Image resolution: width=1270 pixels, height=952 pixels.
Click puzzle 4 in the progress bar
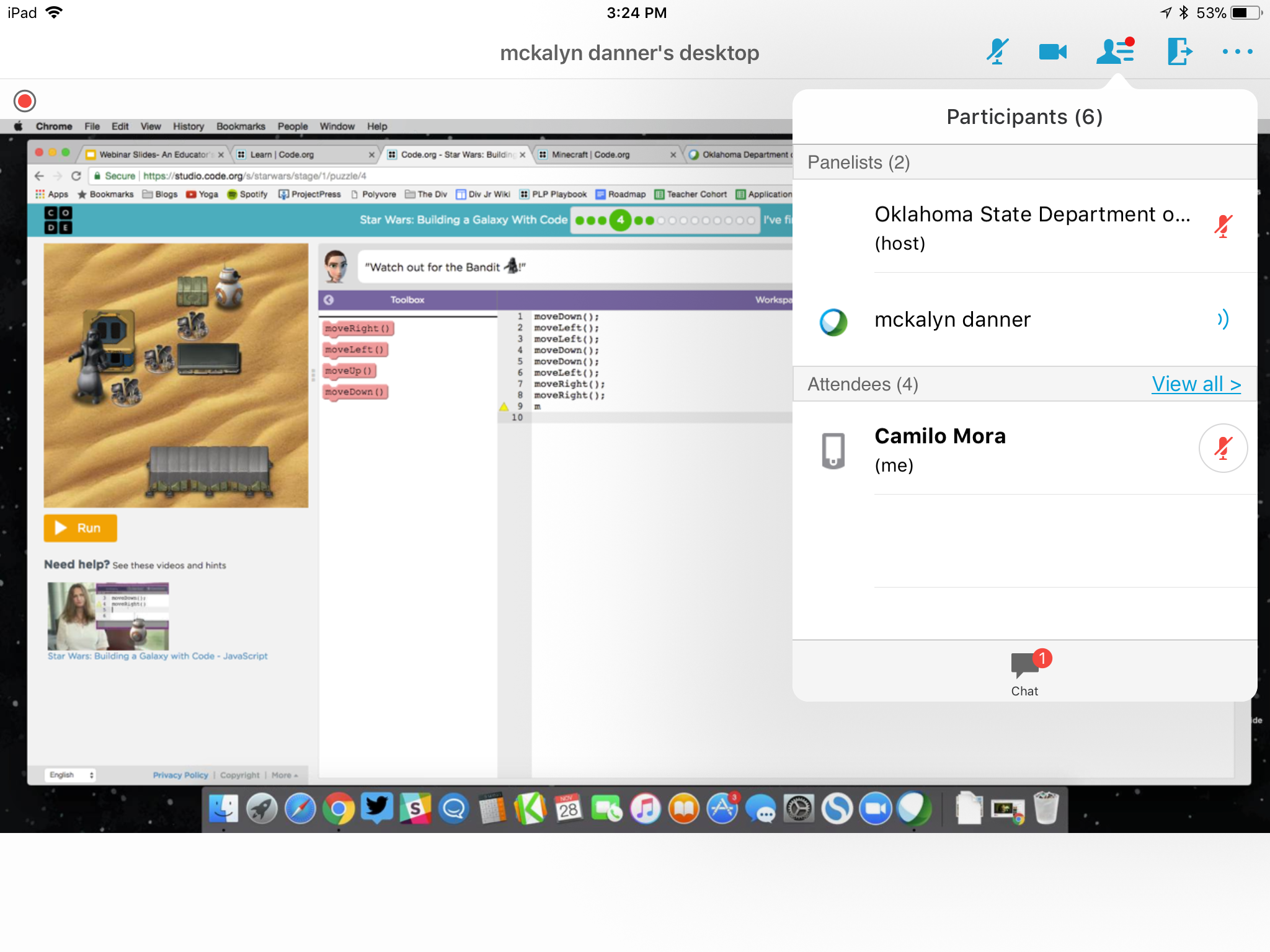pyautogui.click(x=620, y=220)
